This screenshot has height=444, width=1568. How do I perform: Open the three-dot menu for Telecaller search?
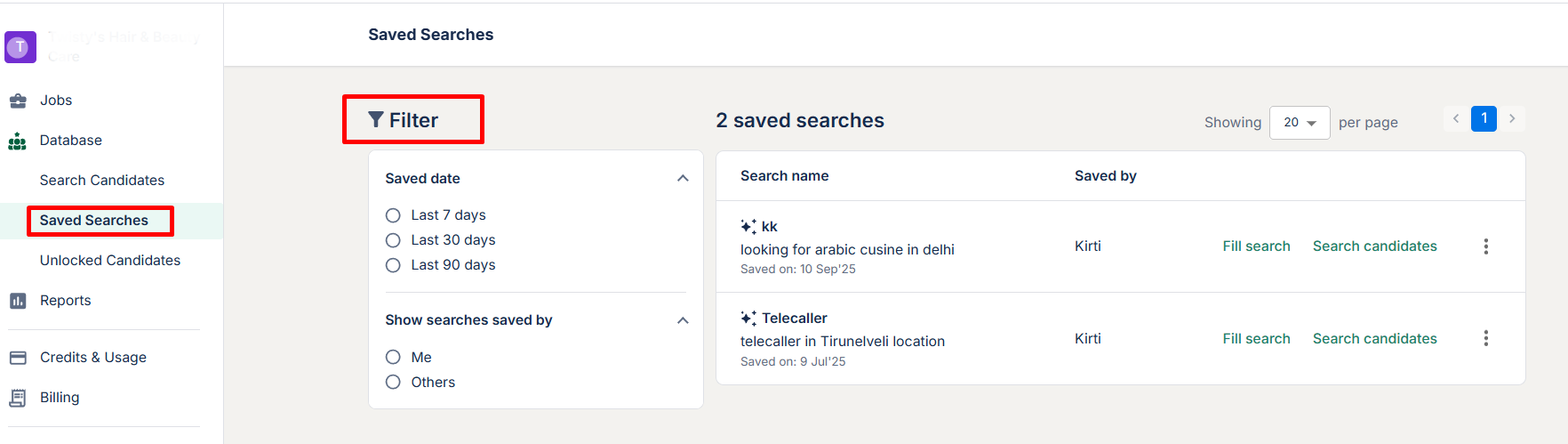[1485, 339]
